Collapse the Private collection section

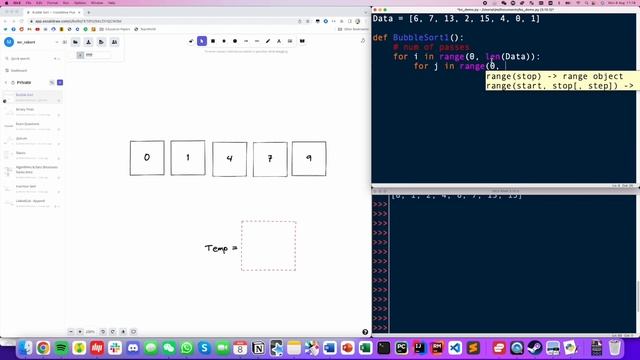coord(6,82)
